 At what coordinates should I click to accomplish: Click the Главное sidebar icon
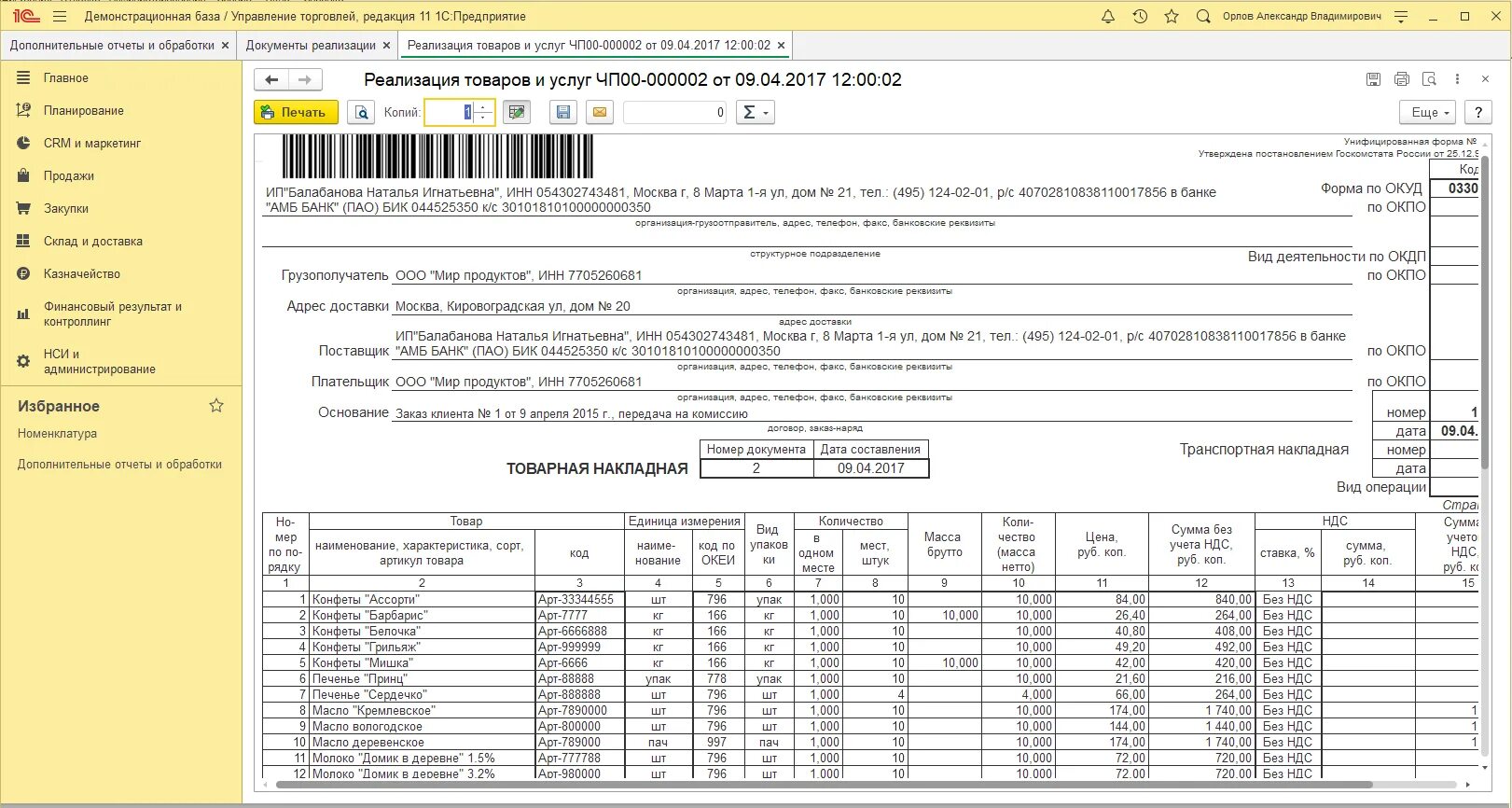tap(23, 77)
